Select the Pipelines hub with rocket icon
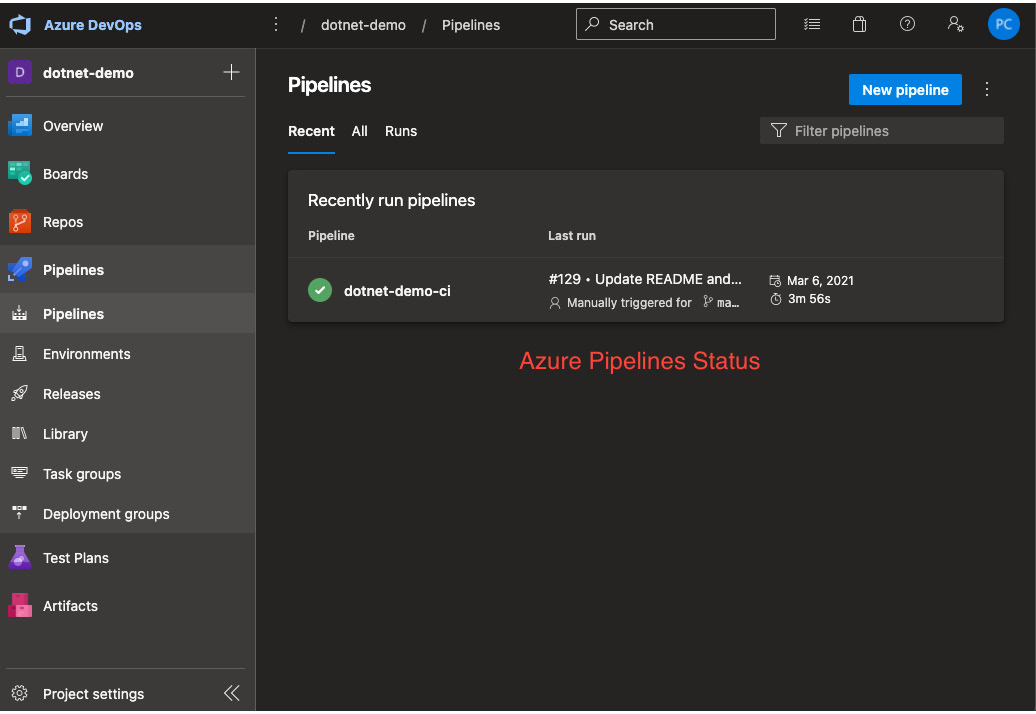Screen dimensions: 1036x714 tap(128, 269)
